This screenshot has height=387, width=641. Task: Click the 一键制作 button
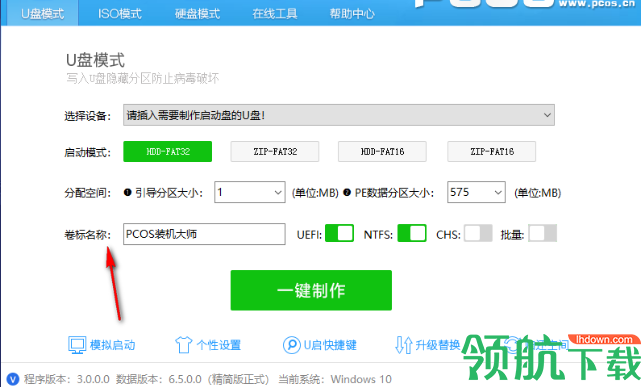coord(311,290)
